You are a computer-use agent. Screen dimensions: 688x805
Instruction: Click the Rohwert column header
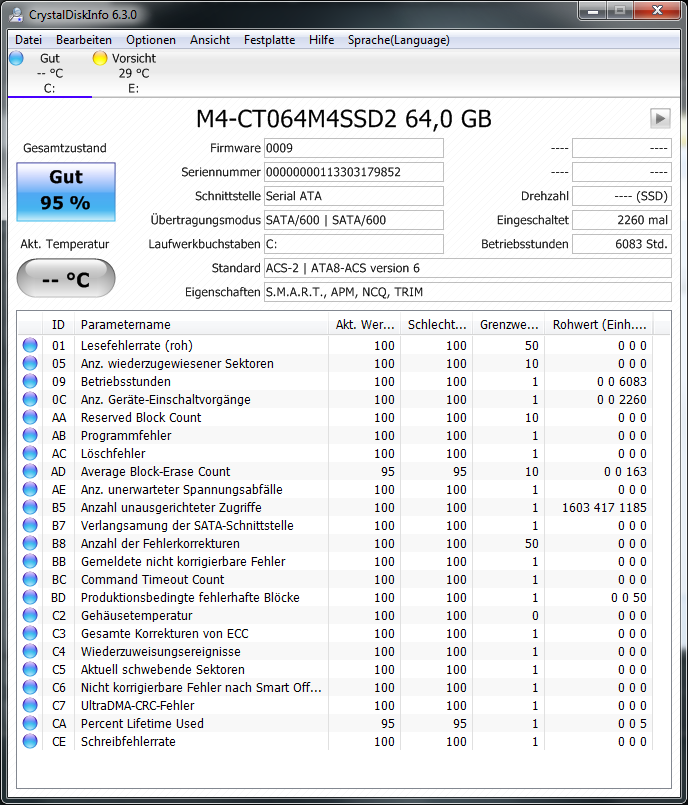599,324
